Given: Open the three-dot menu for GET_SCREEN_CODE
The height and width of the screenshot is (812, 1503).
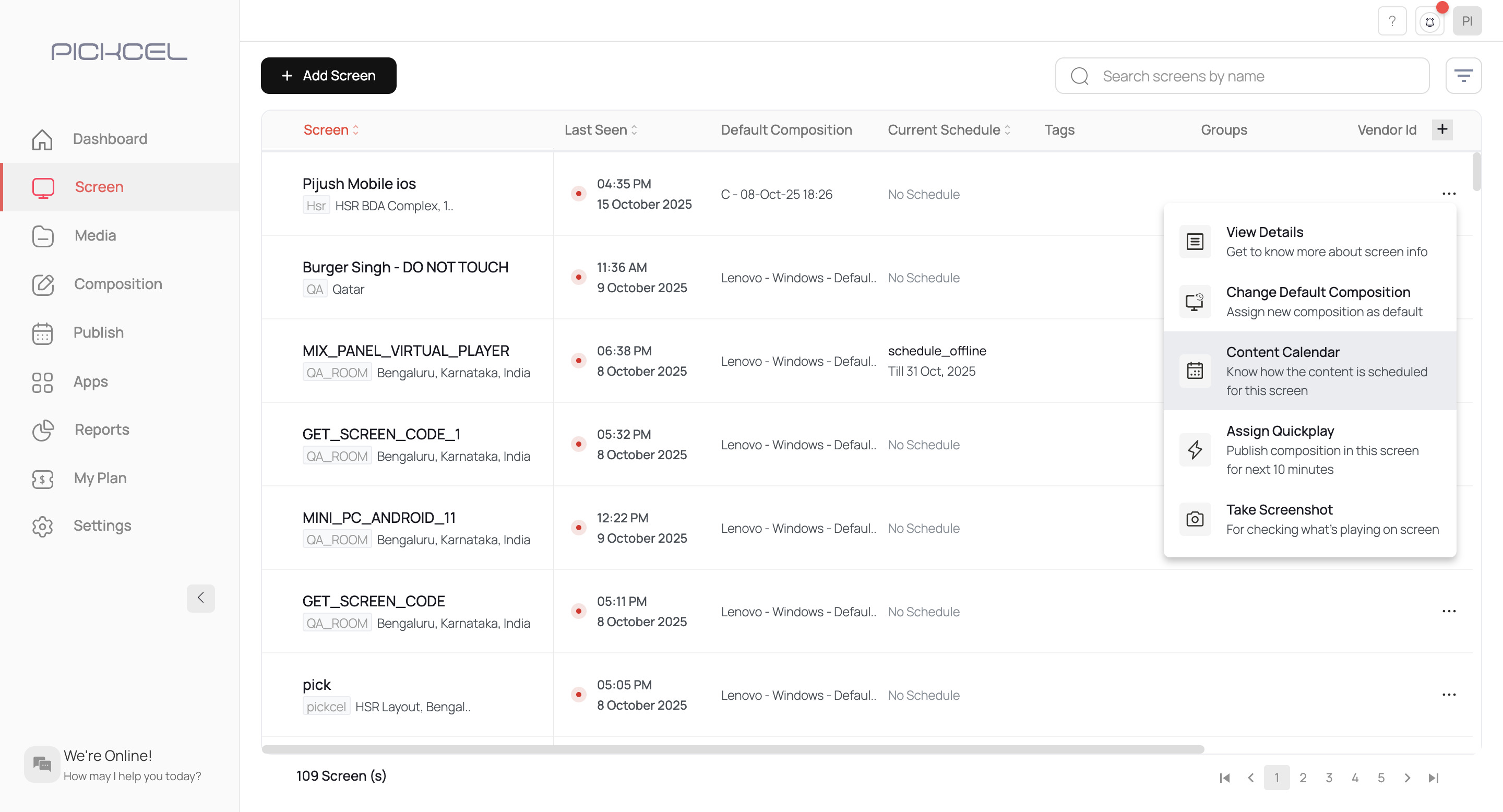Looking at the screenshot, I should click(1449, 611).
